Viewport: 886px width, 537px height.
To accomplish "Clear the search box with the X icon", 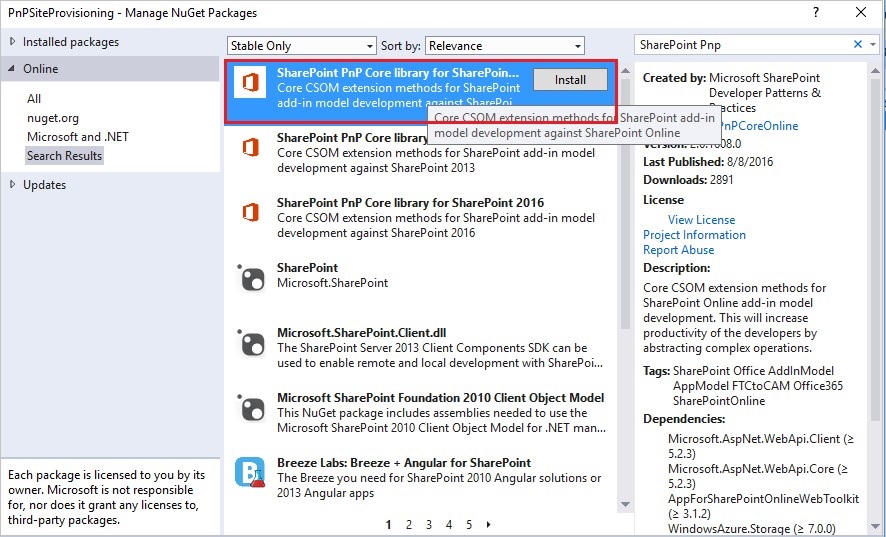I will (858, 44).
